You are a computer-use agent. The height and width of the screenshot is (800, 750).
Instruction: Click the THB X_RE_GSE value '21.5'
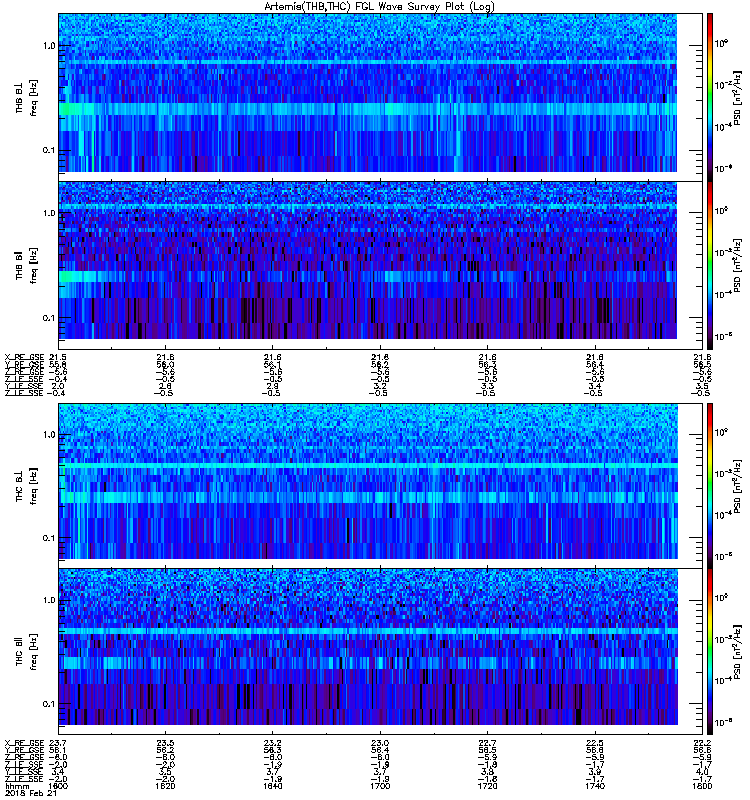click(x=58, y=358)
